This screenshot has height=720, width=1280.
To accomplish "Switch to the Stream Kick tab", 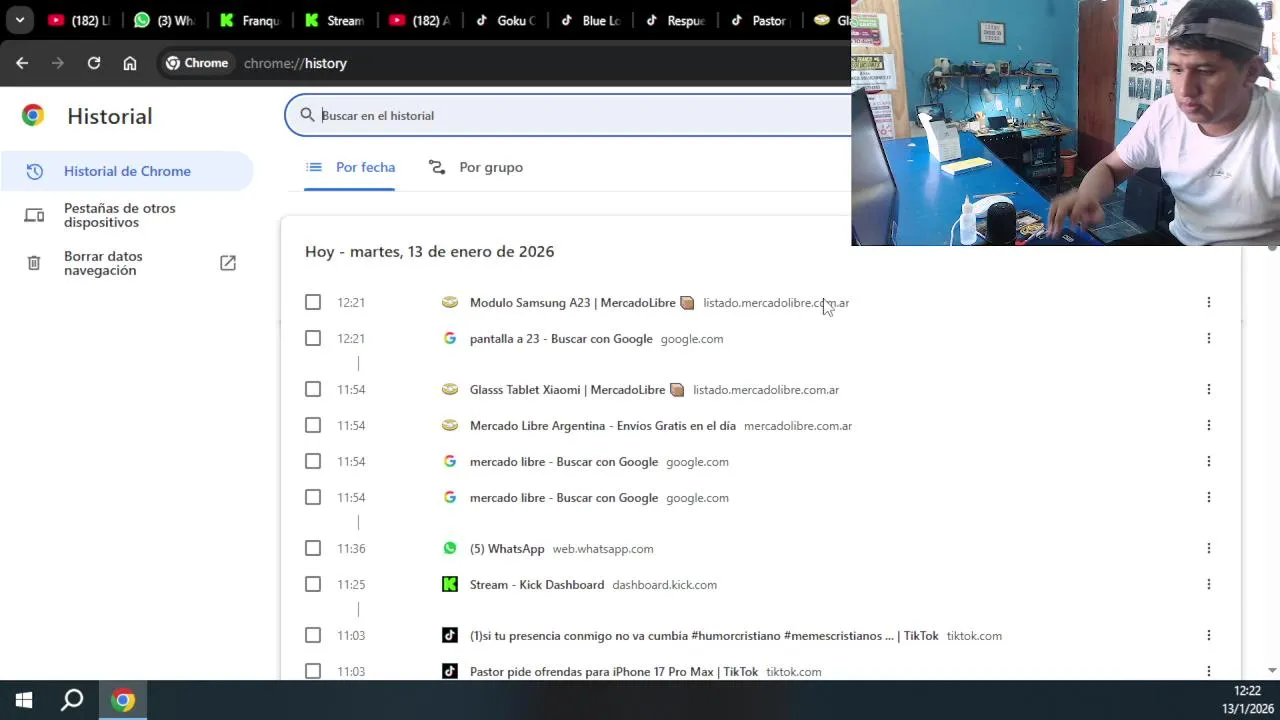I will [x=335, y=20].
